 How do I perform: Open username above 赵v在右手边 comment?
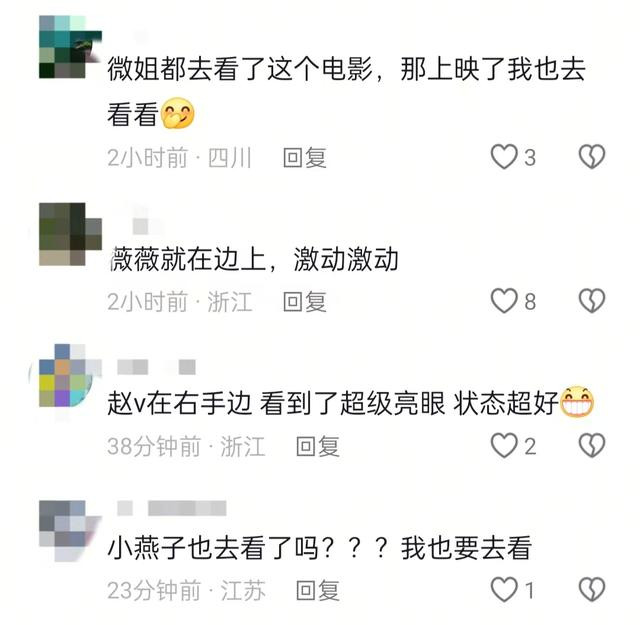157,367
